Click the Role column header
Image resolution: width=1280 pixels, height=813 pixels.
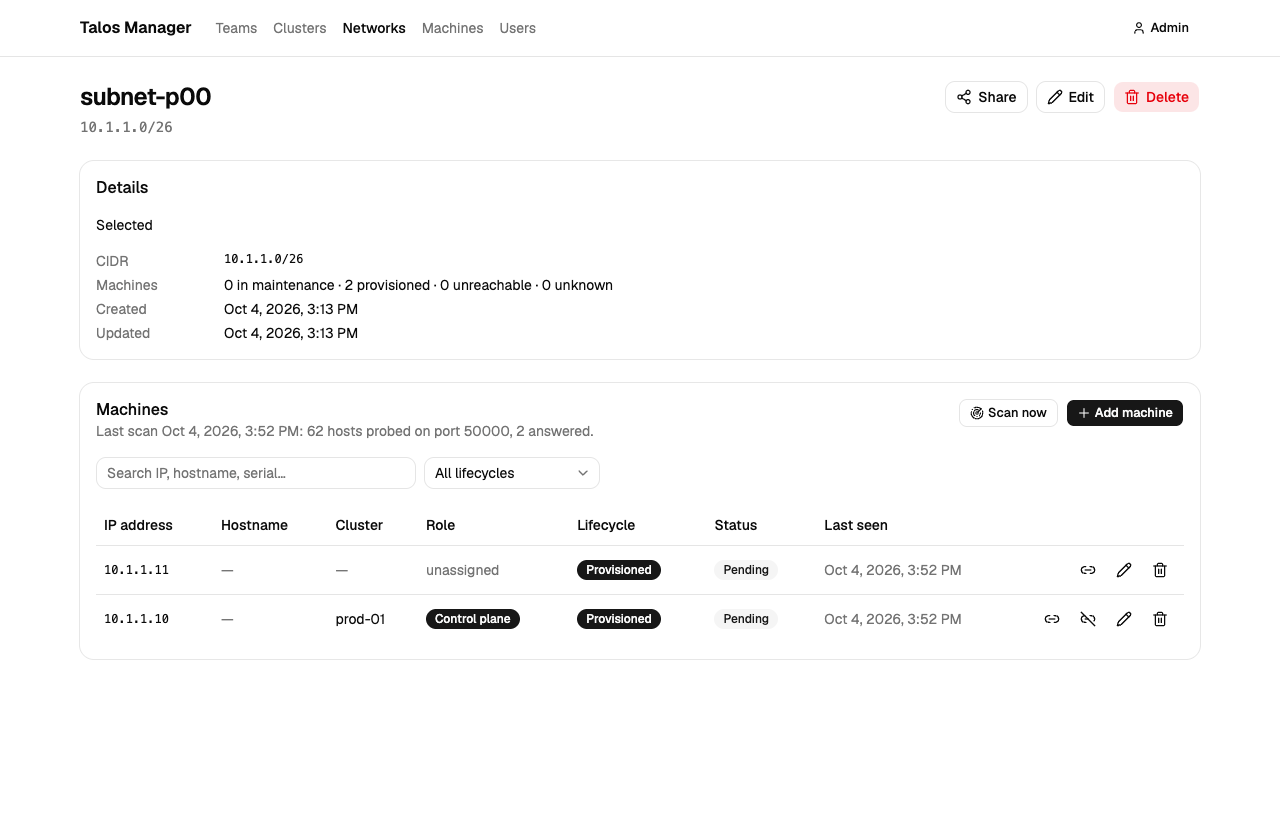point(440,525)
